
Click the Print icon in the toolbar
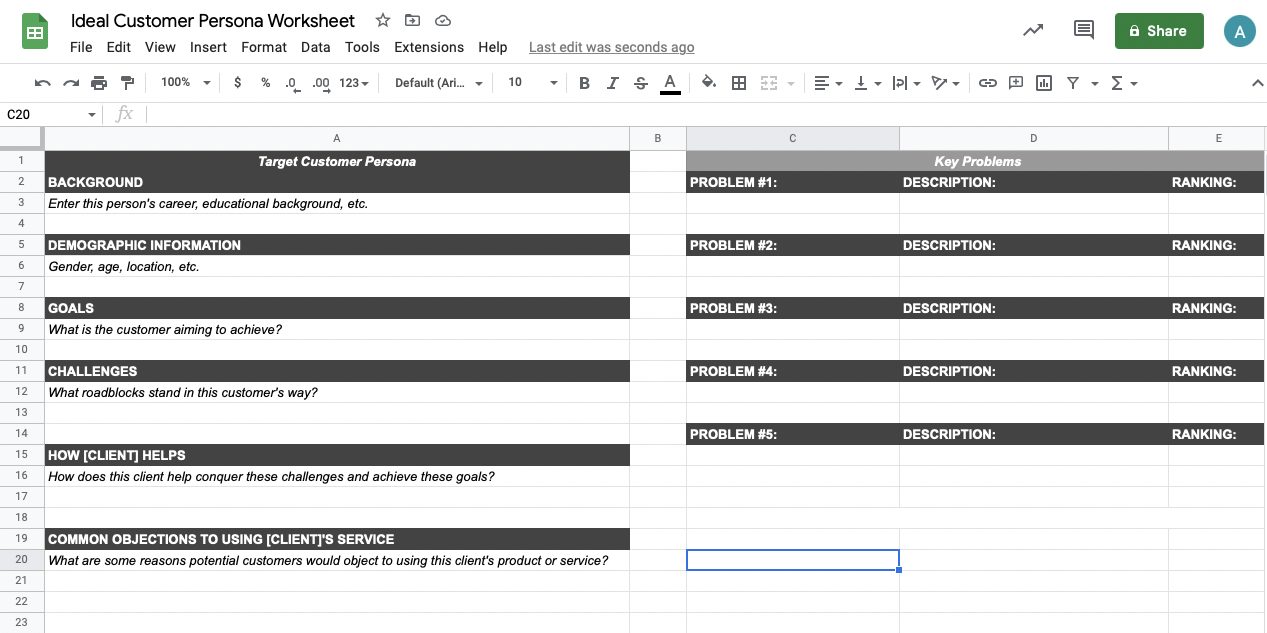point(99,83)
